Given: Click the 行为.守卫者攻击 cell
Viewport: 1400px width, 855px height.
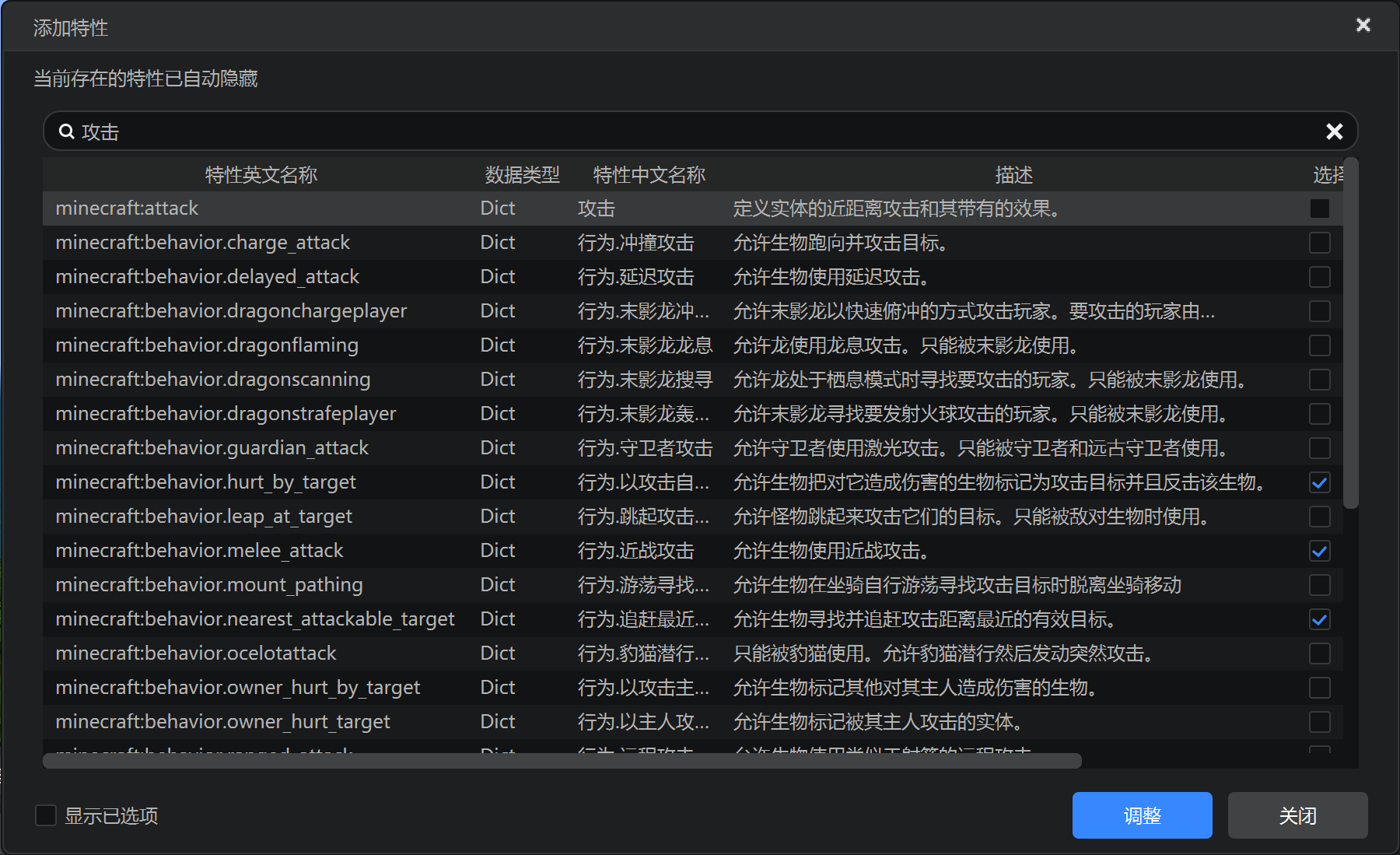Looking at the screenshot, I should tap(645, 448).
